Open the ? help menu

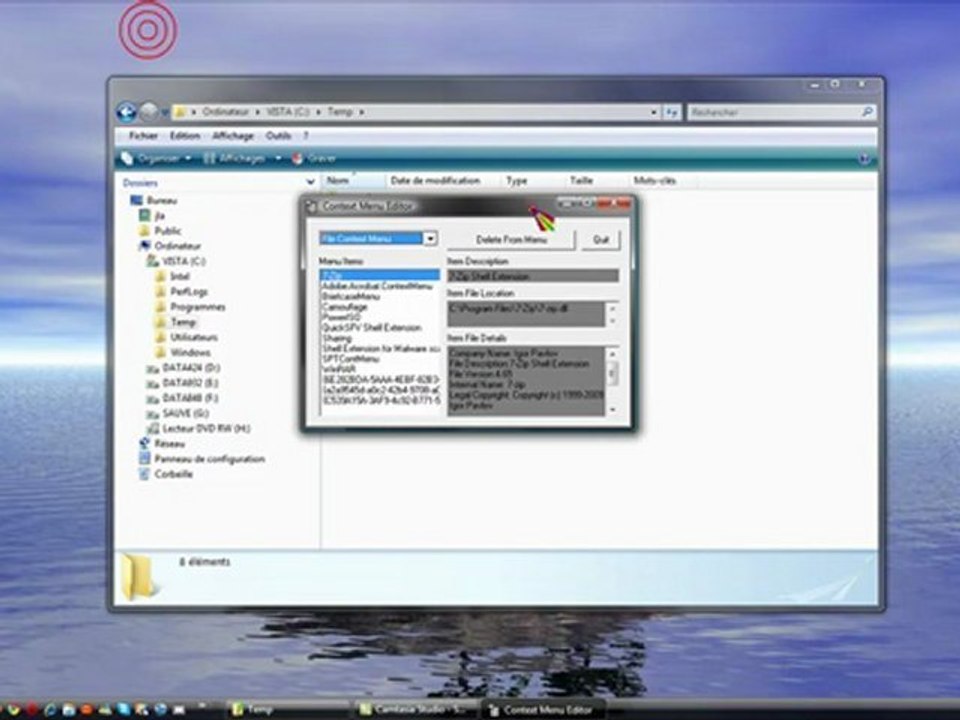tap(305, 135)
